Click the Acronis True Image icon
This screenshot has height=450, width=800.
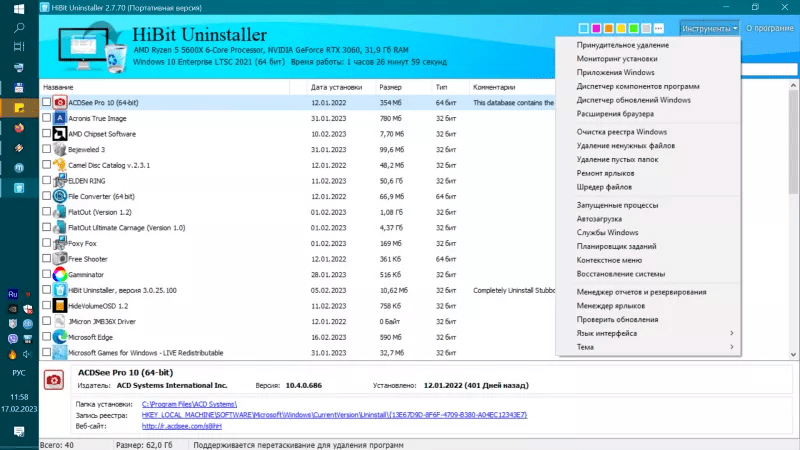point(60,118)
